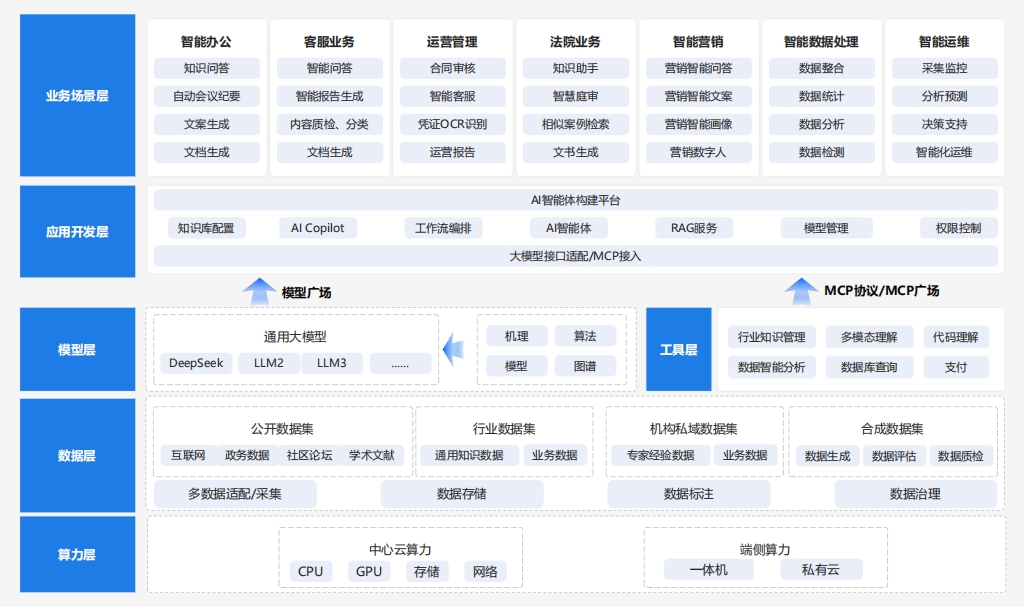This screenshot has height=607, width=1024.
Task: Click the 算力层 layer label
Action: tap(77, 555)
